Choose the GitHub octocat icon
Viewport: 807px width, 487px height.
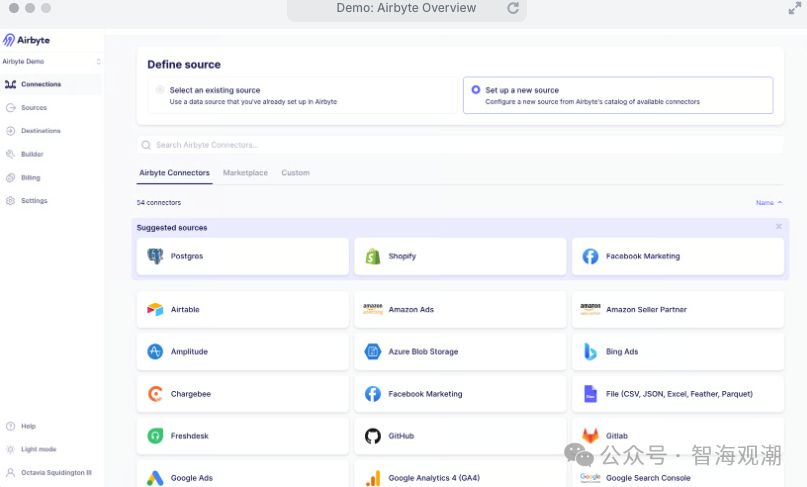[x=373, y=436]
